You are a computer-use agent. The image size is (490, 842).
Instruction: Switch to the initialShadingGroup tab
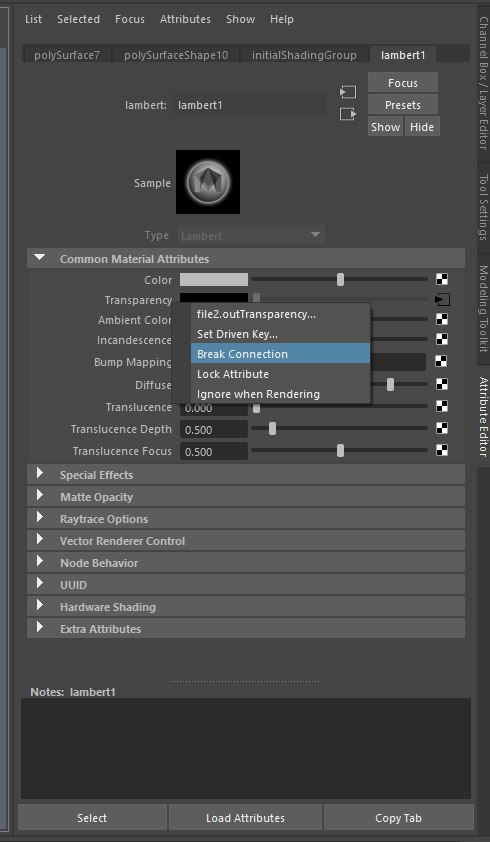(x=304, y=55)
